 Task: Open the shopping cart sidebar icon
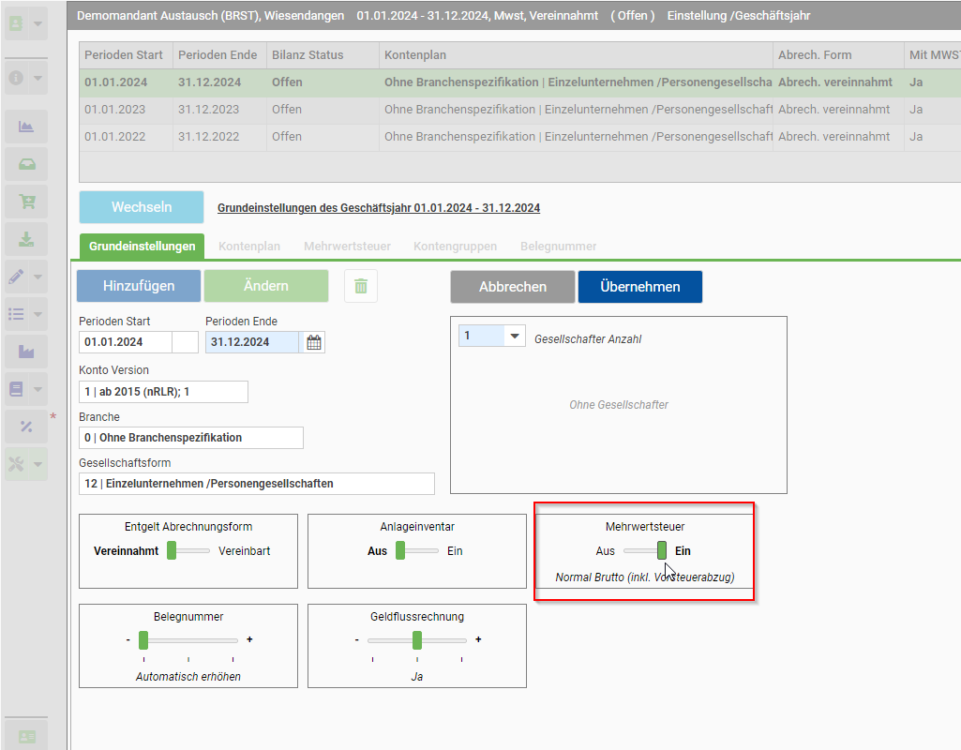click(26, 202)
